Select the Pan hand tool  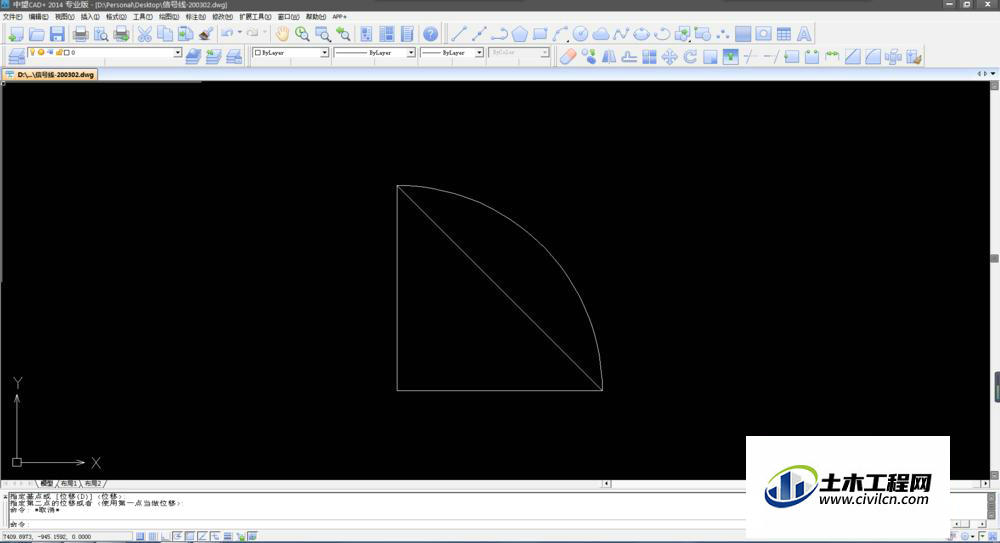[x=282, y=34]
